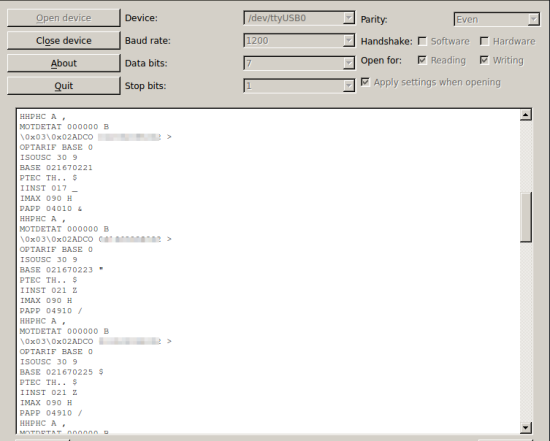The image size is (550, 441).
Task: Click the line BASE 021670223
Action: (61, 270)
